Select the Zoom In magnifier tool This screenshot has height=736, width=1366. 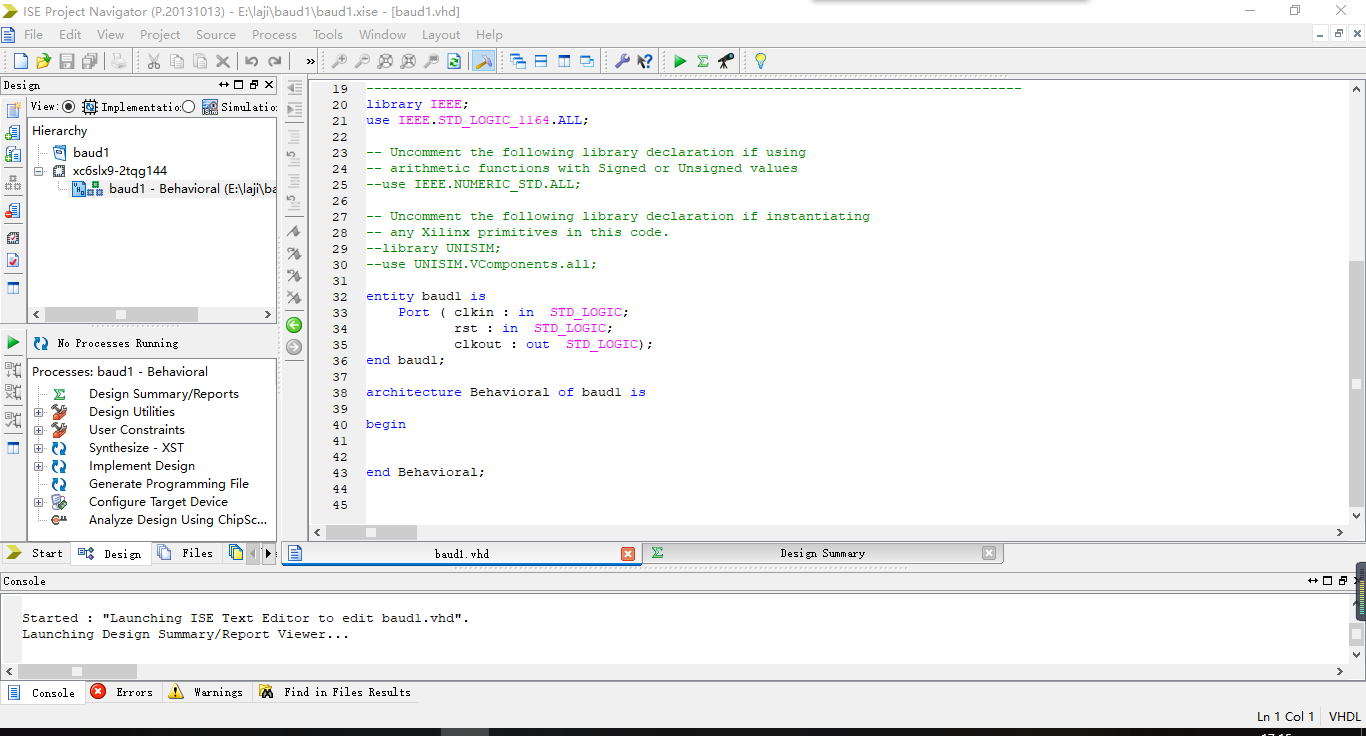340,61
